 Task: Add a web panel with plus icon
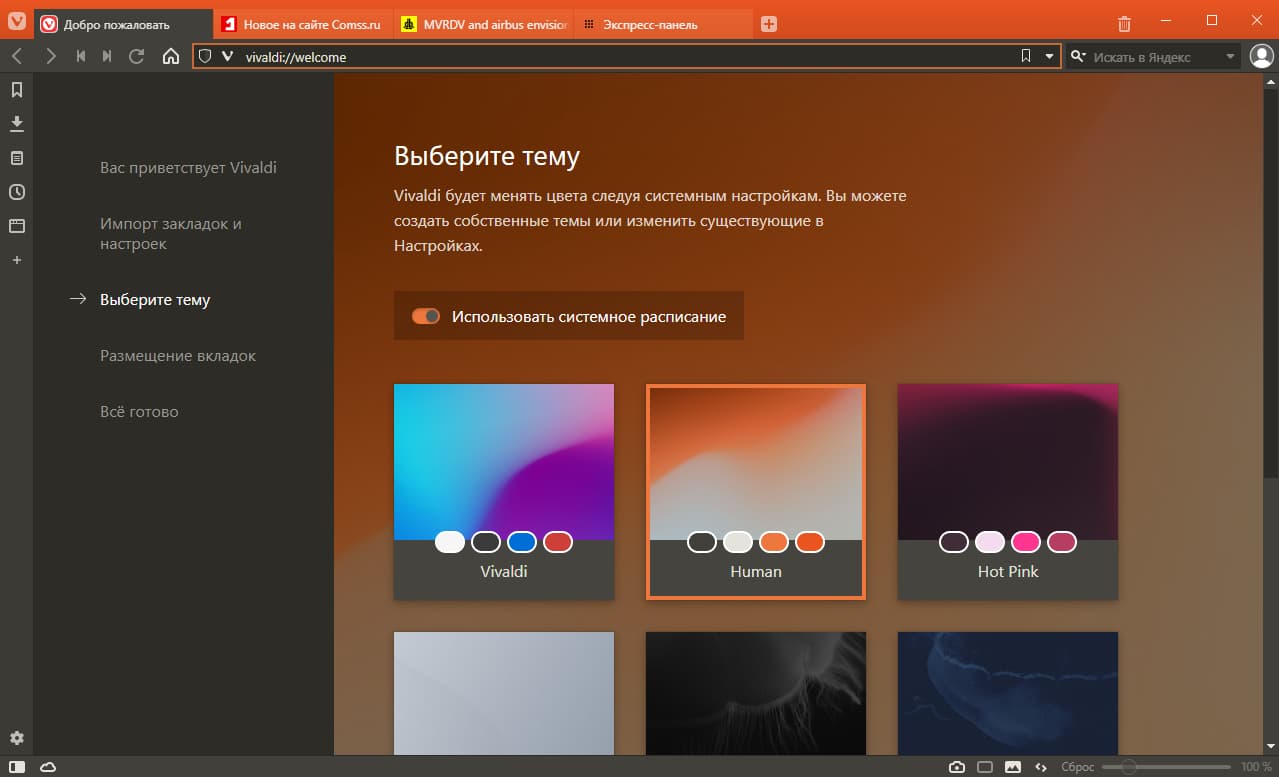coord(16,260)
